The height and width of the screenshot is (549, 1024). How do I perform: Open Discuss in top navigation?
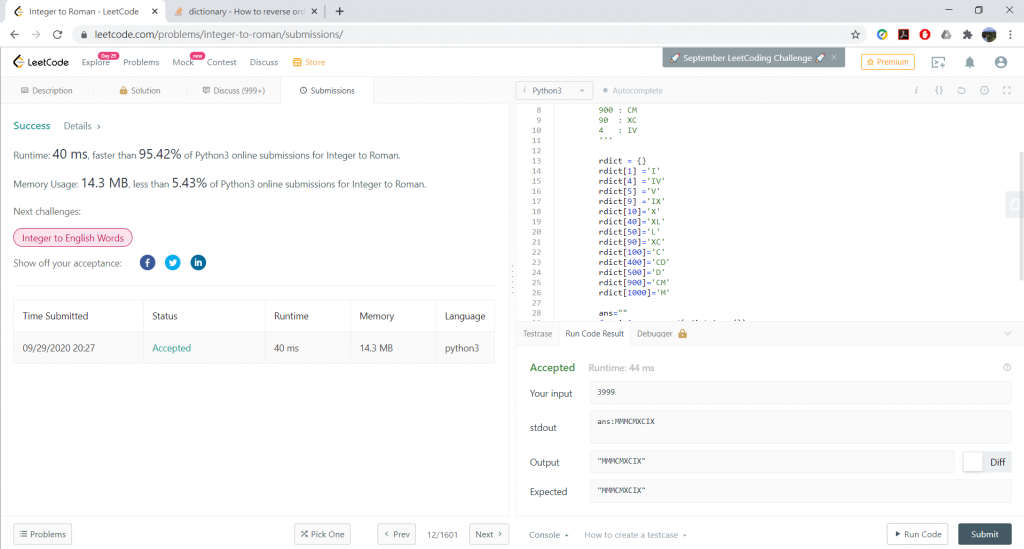264,62
